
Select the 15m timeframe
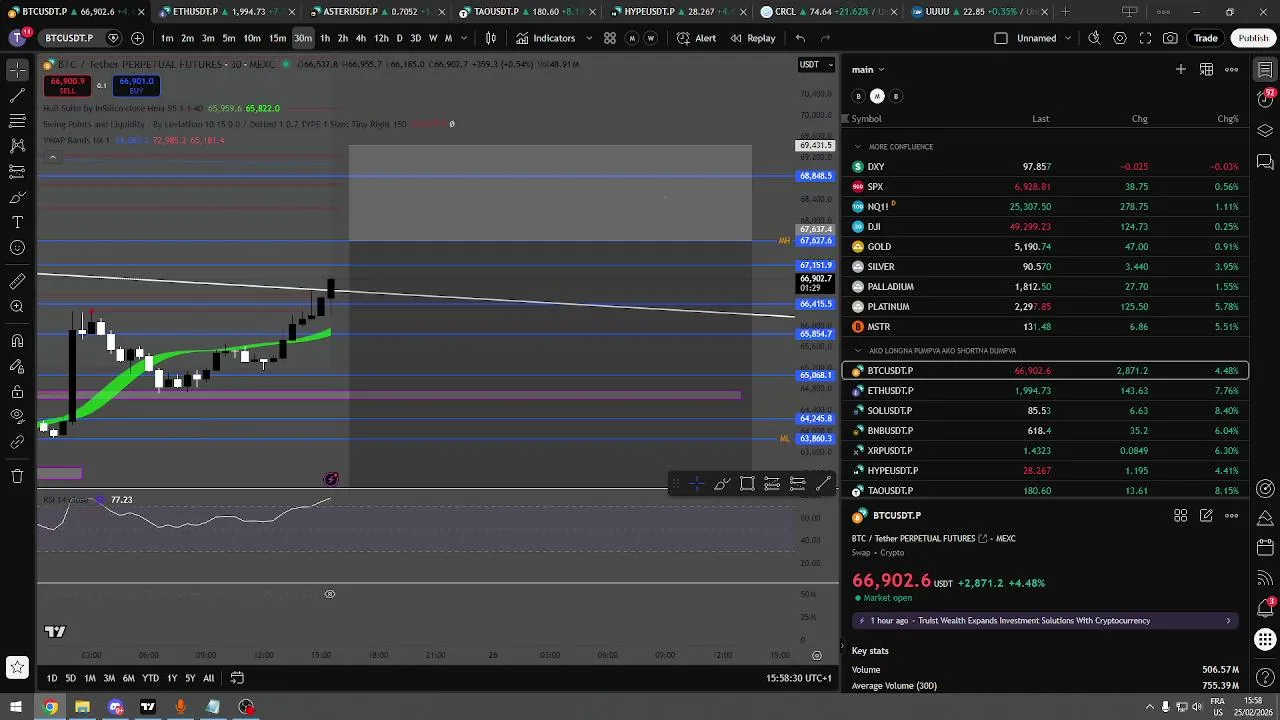pos(277,38)
